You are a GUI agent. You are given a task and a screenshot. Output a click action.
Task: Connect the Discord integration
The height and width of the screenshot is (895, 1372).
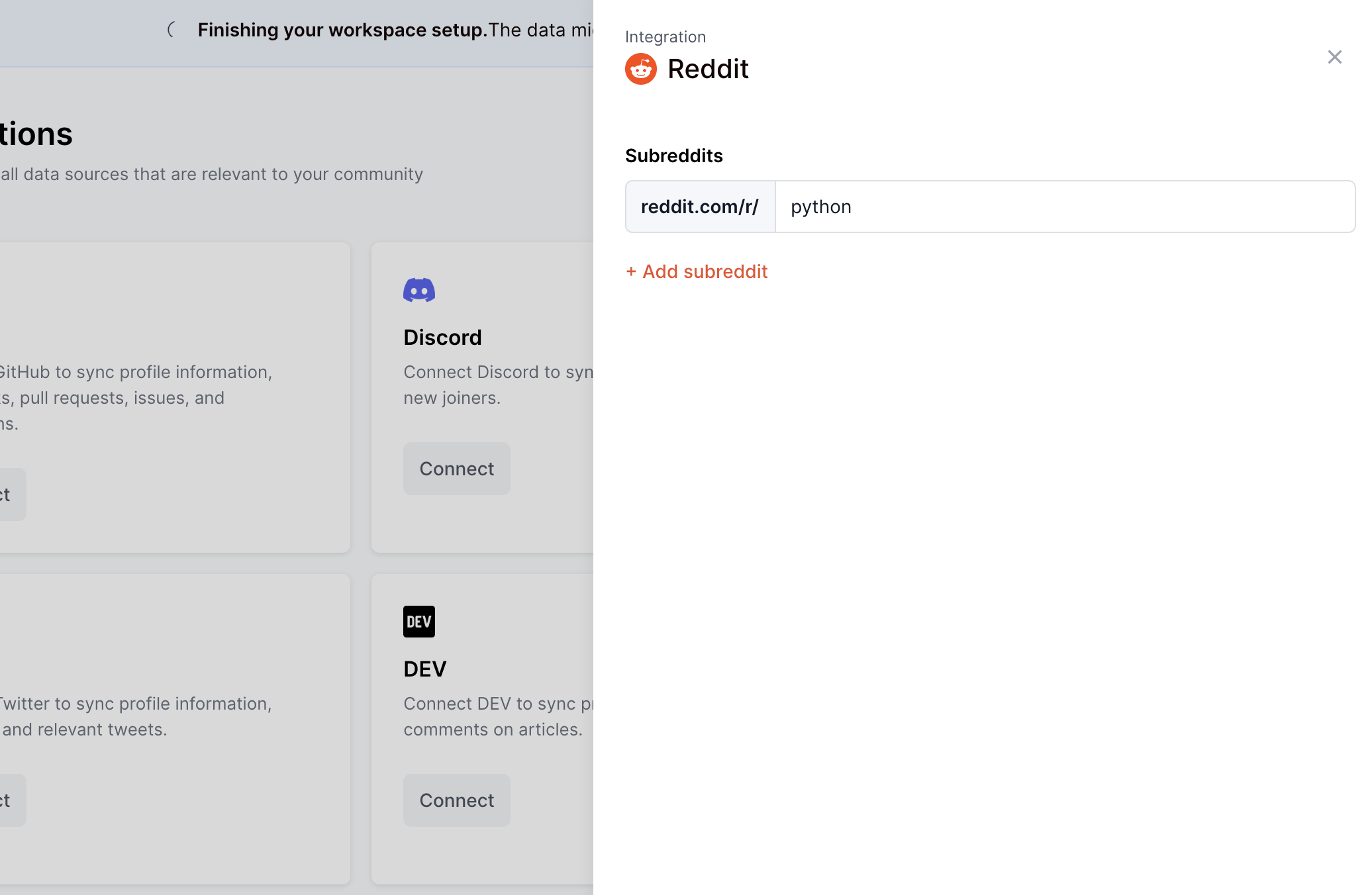[457, 469]
